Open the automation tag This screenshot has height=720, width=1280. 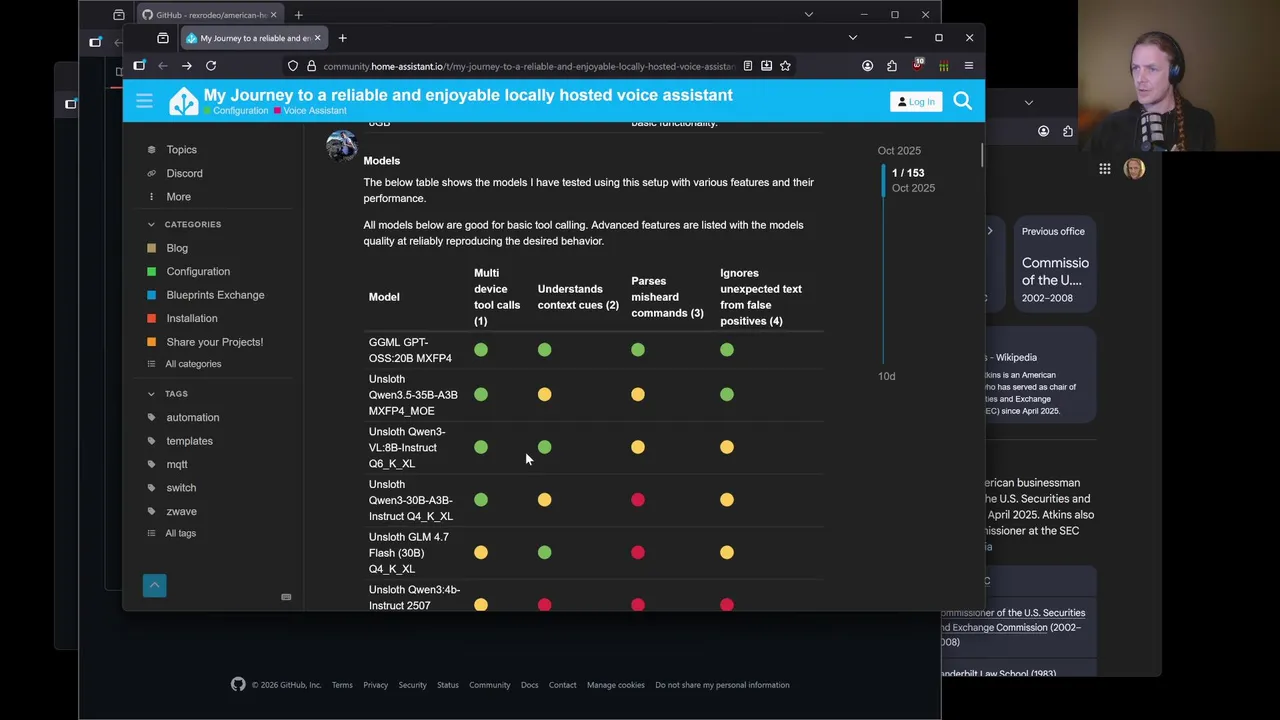(192, 417)
